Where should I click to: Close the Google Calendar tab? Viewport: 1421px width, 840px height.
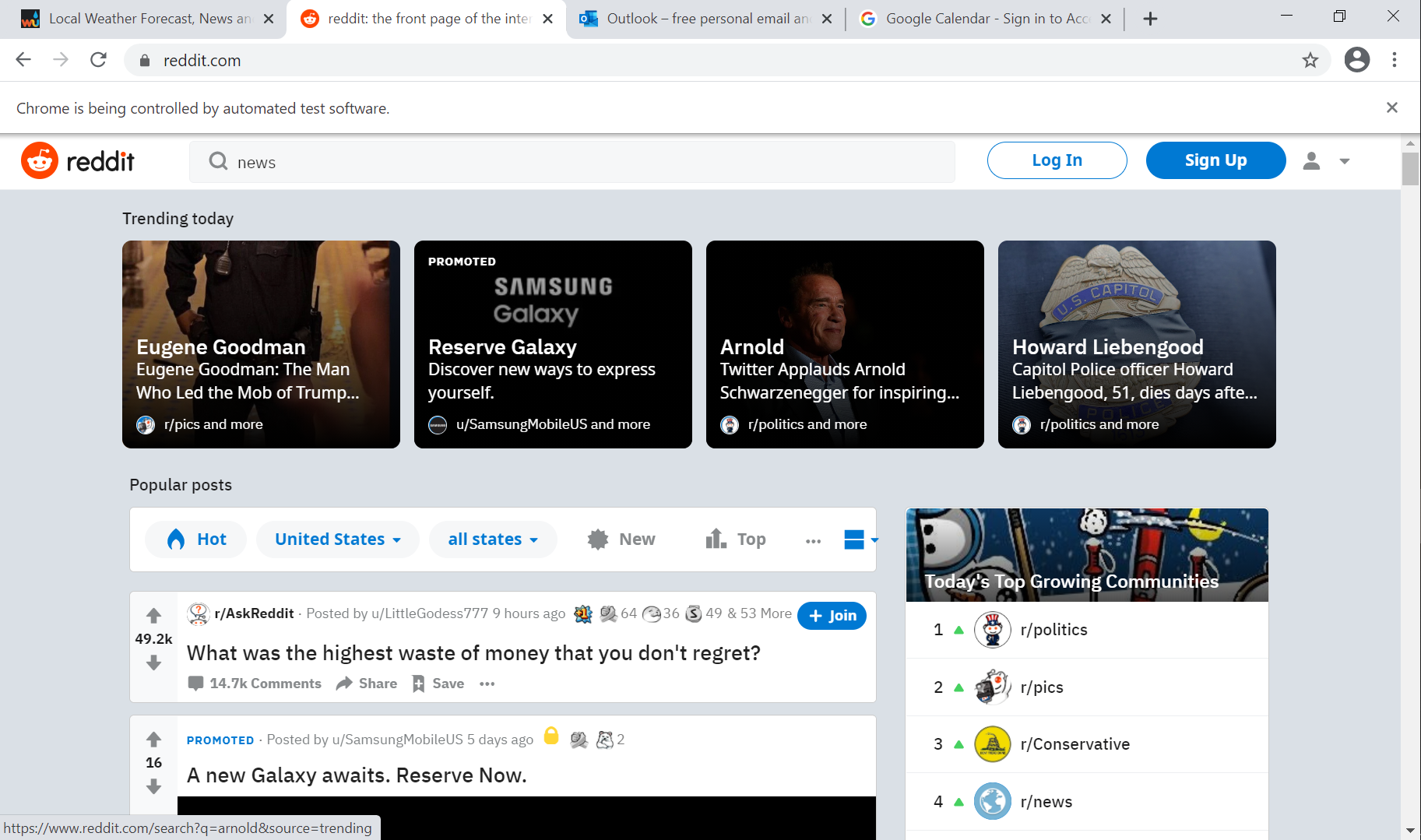click(1106, 19)
